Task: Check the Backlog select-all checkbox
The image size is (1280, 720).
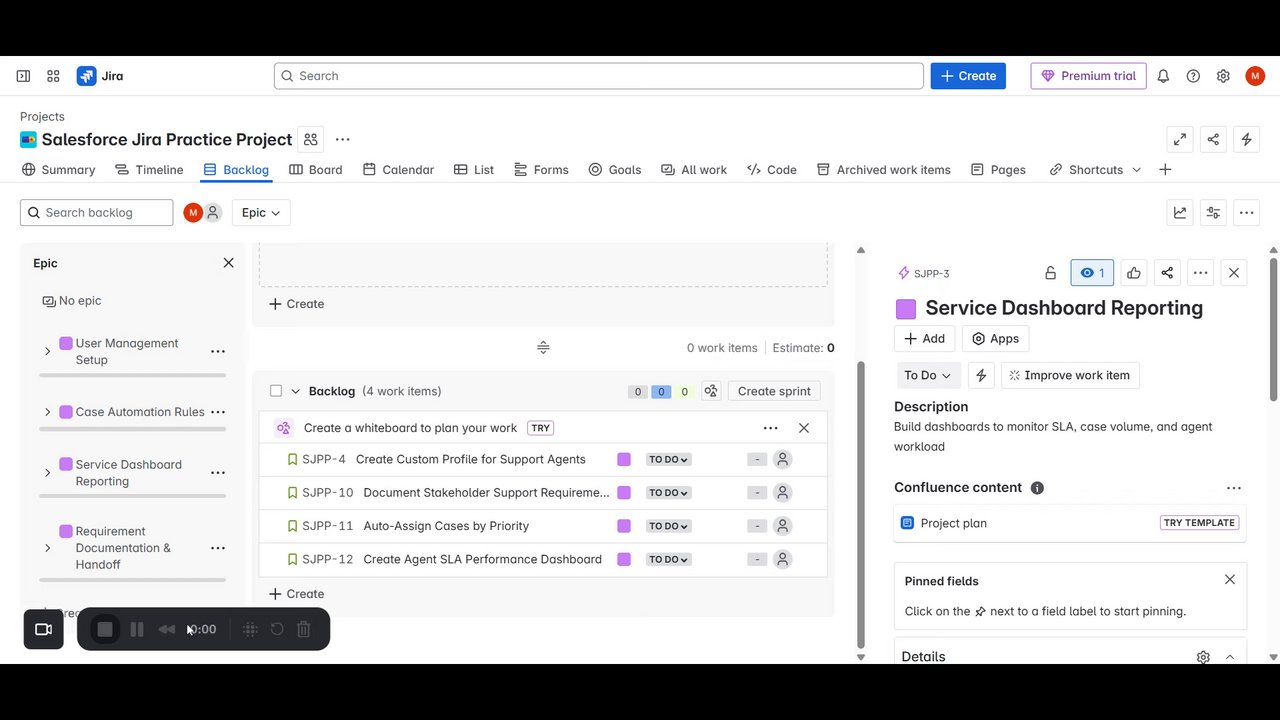Action: pyautogui.click(x=276, y=391)
